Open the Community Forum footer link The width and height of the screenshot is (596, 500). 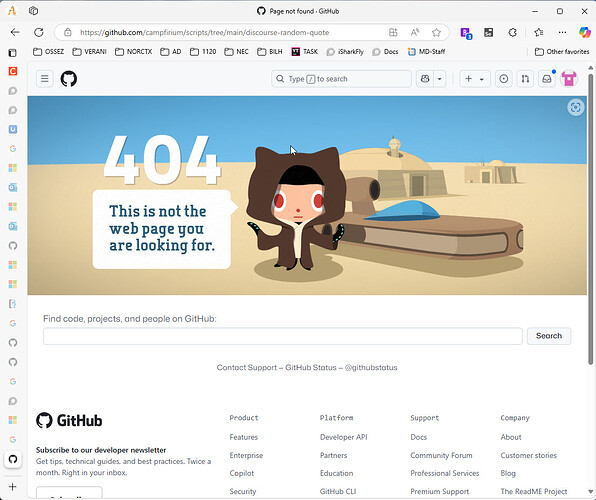[441, 456]
